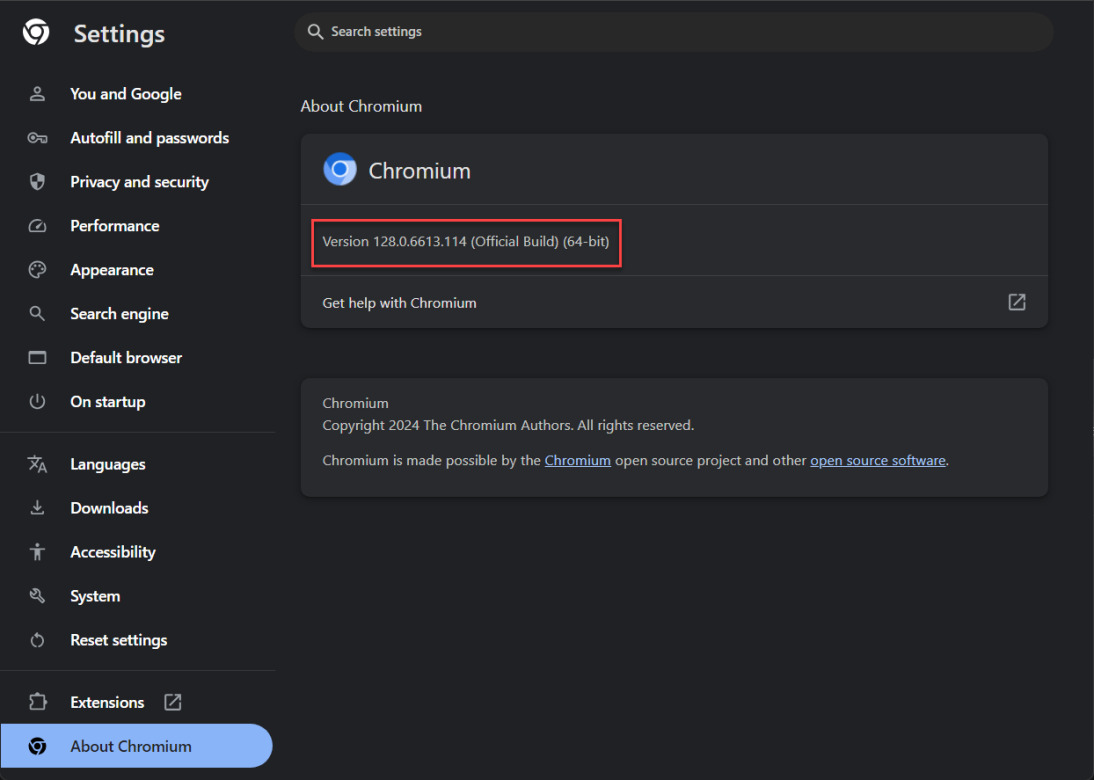Screen dimensions: 1094x780
Task: Click the power icon for On startup
Action: 37,402
